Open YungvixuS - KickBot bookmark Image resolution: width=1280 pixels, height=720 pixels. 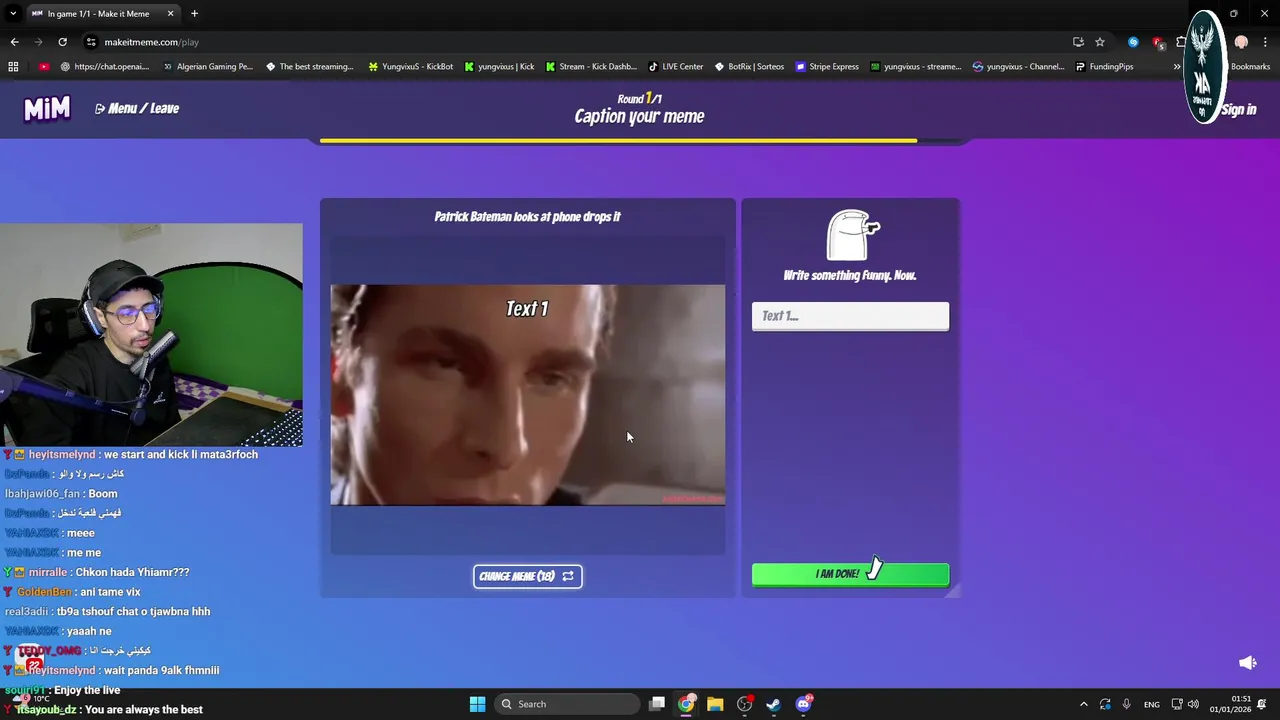pos(410,67)
